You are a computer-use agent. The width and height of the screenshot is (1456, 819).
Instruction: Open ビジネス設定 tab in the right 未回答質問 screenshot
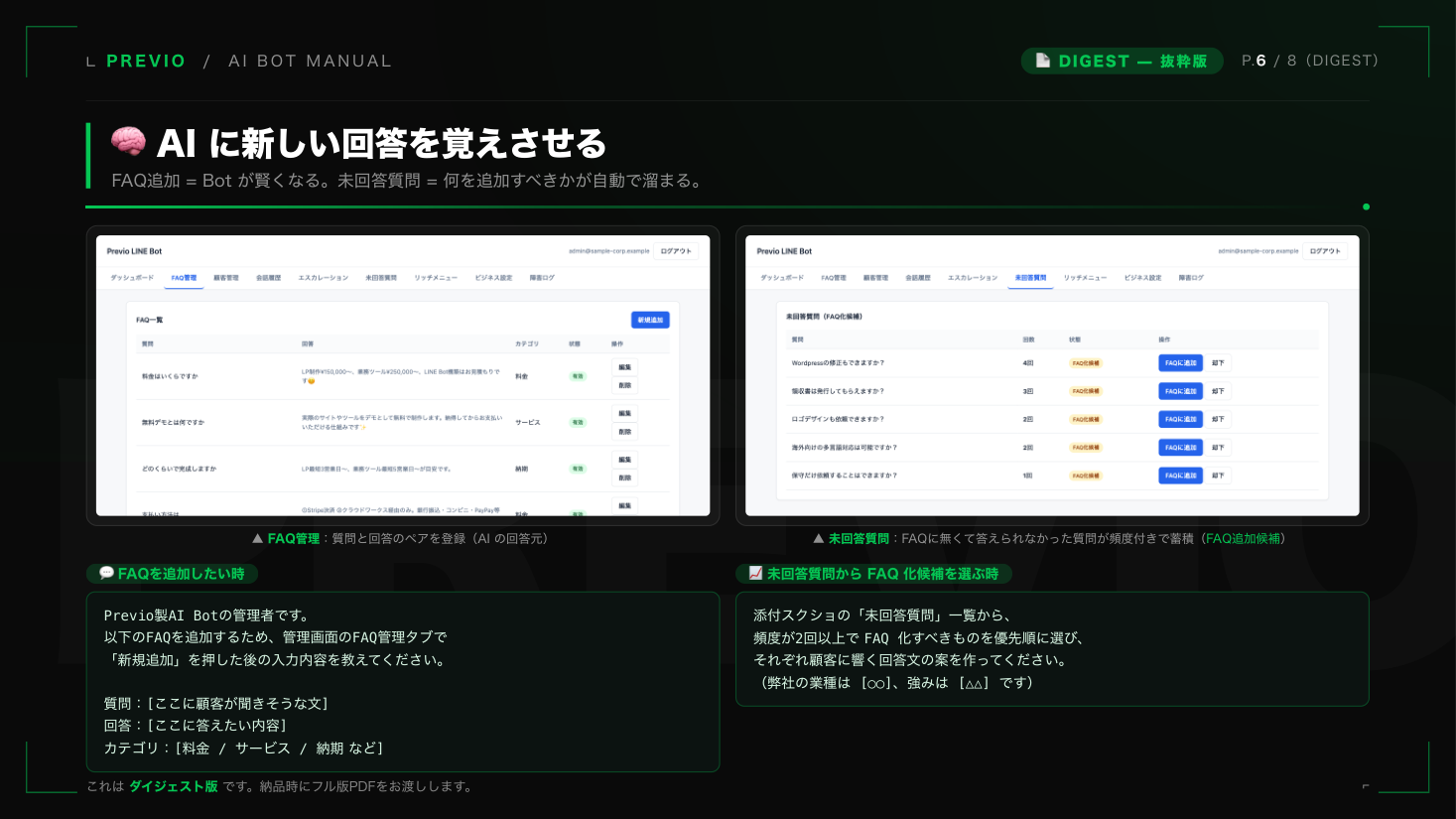1143,278
